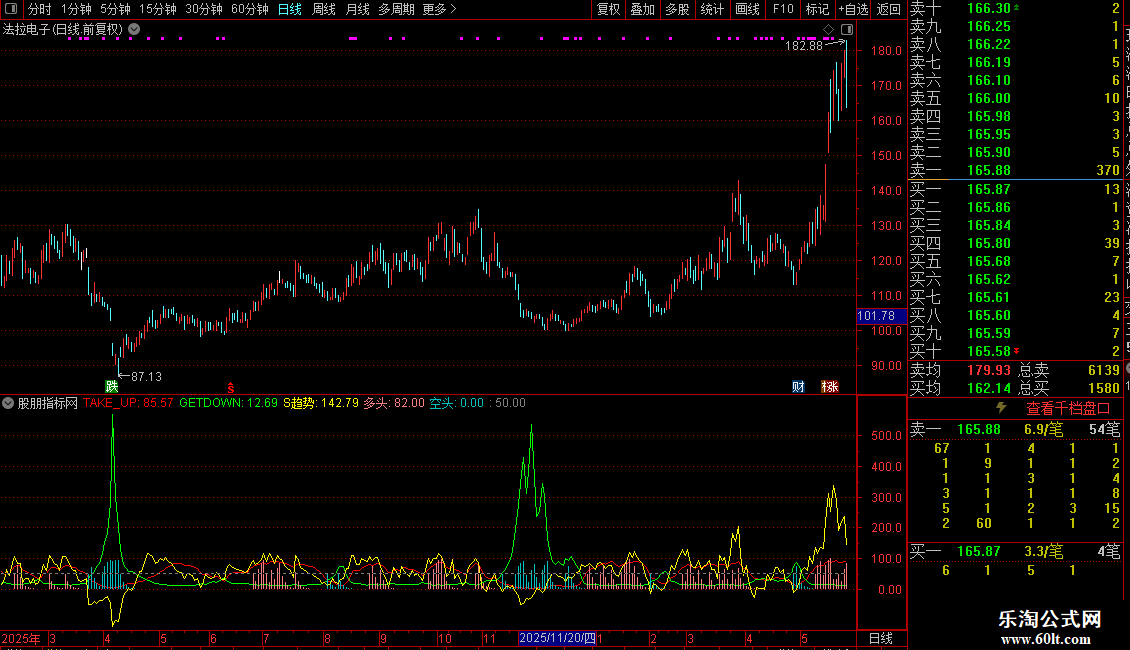The image size is (1130, 650).
Task: Click the 复权 toolbar button
Action: pos(608,9)
